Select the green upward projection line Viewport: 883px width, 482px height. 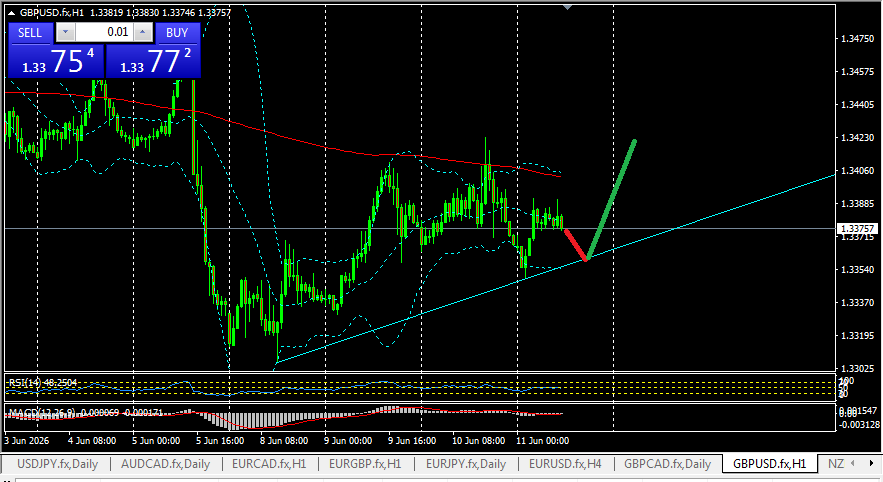point(611,199)
